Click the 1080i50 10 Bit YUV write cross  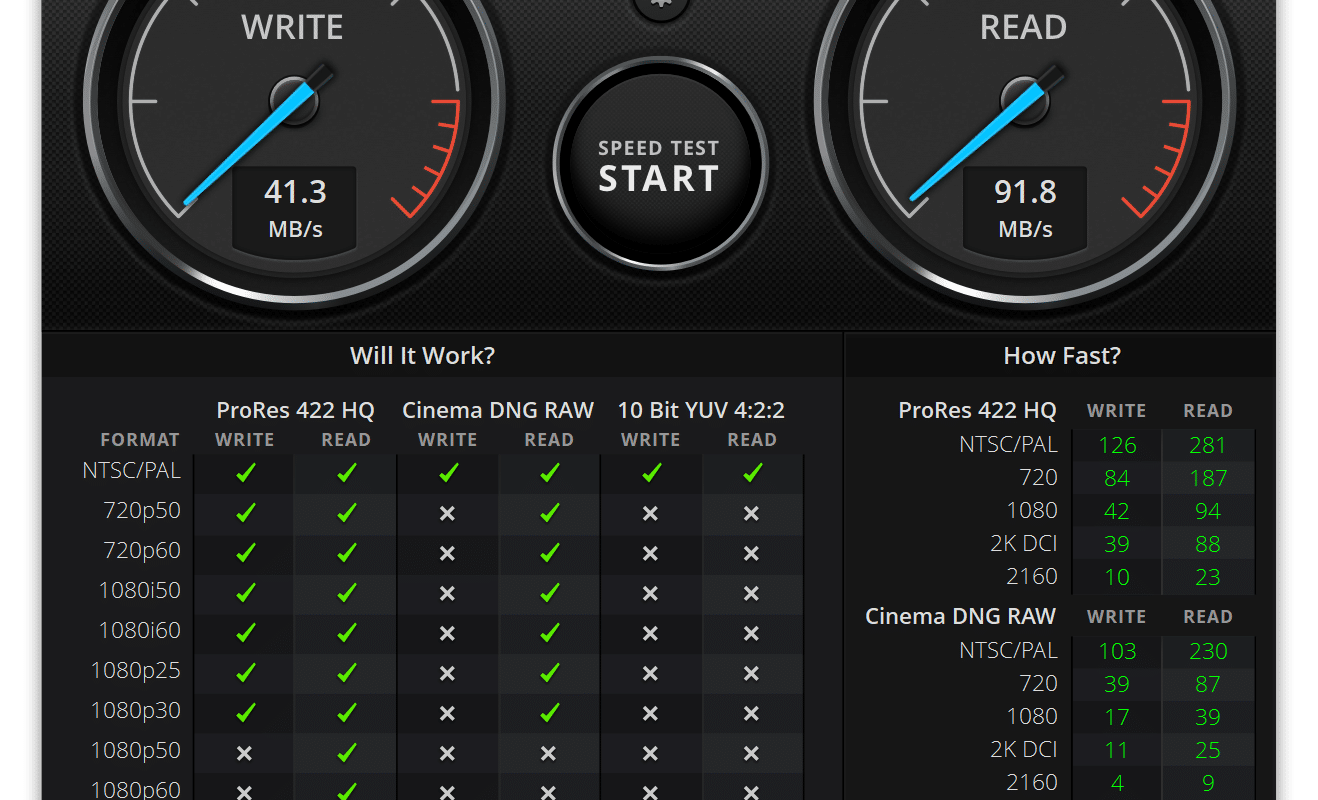[650, 593]
